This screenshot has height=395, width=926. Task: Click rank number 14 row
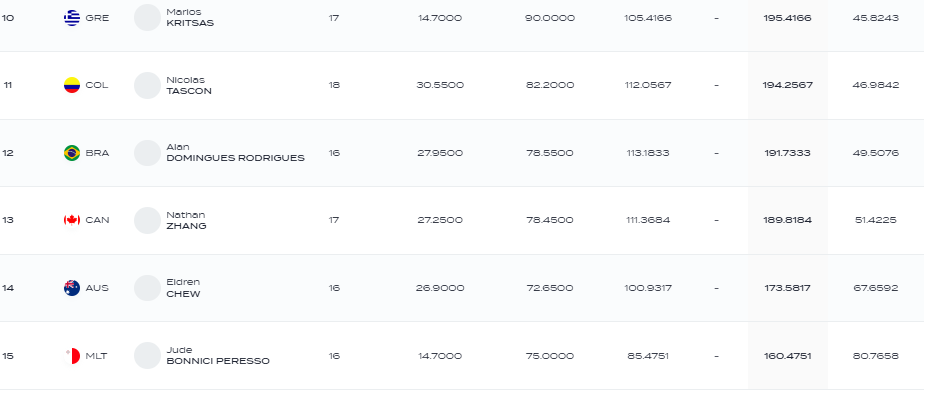click(463, 288)
